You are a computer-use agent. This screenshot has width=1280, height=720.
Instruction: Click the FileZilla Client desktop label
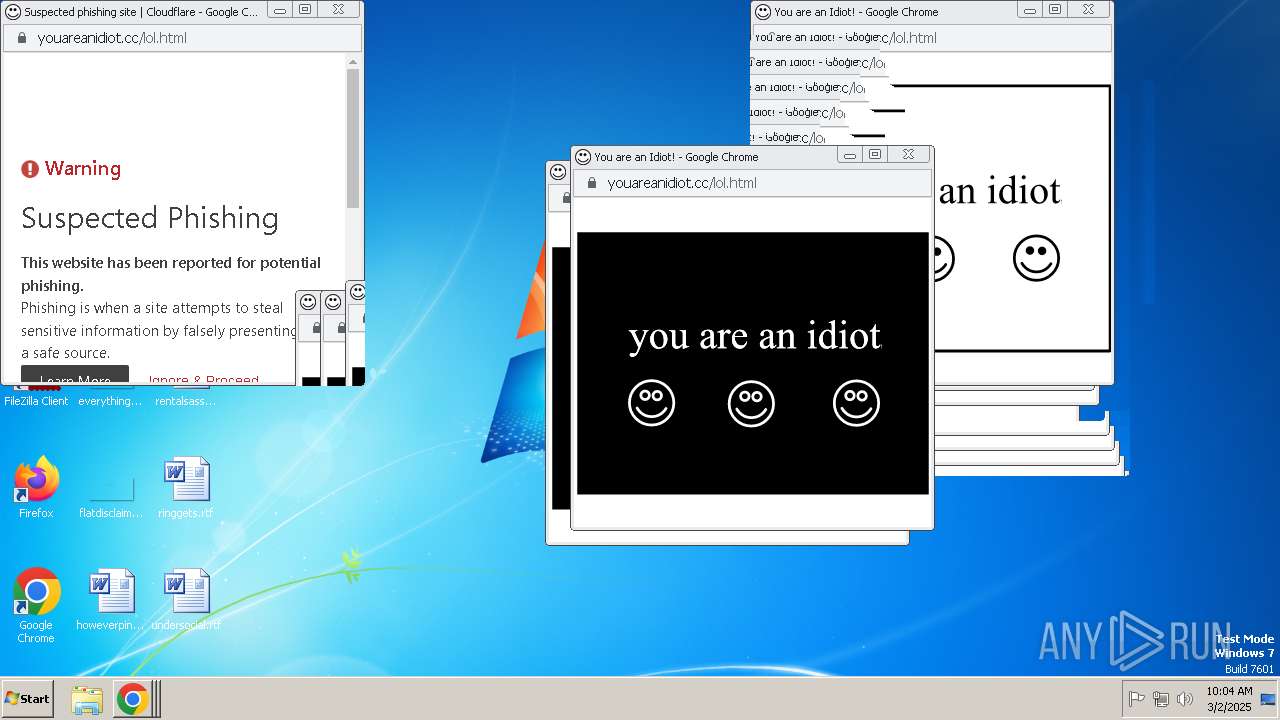(36, 401)
